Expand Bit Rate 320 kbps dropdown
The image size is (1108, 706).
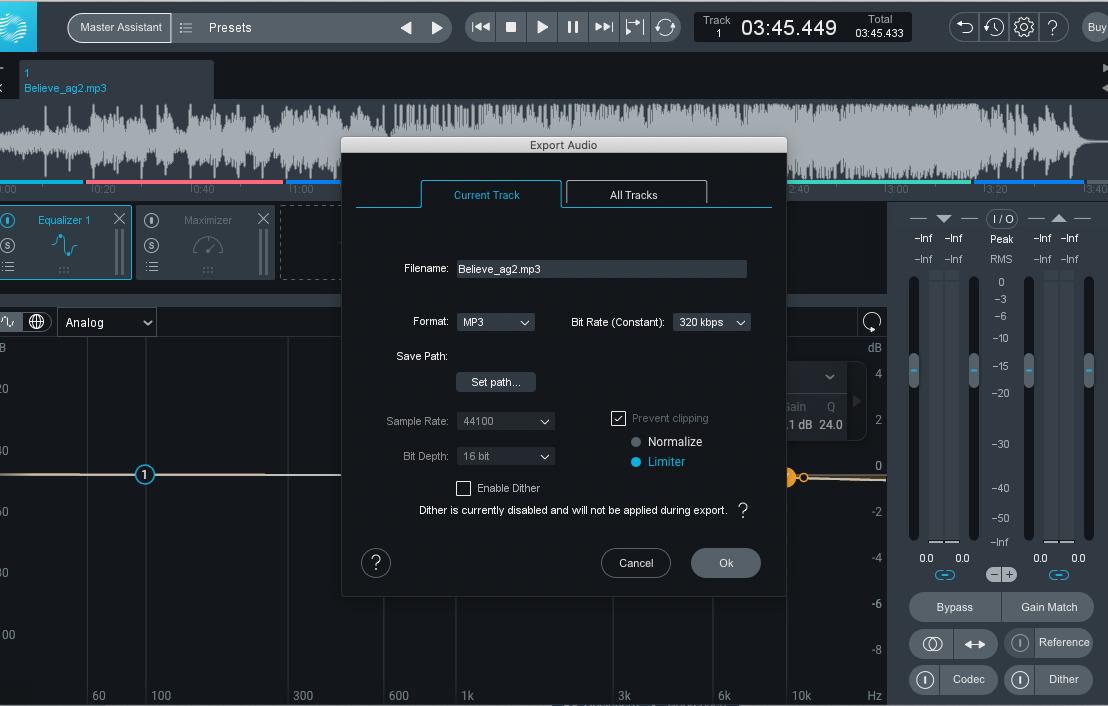pyautogui.click(x=711, y=322)
